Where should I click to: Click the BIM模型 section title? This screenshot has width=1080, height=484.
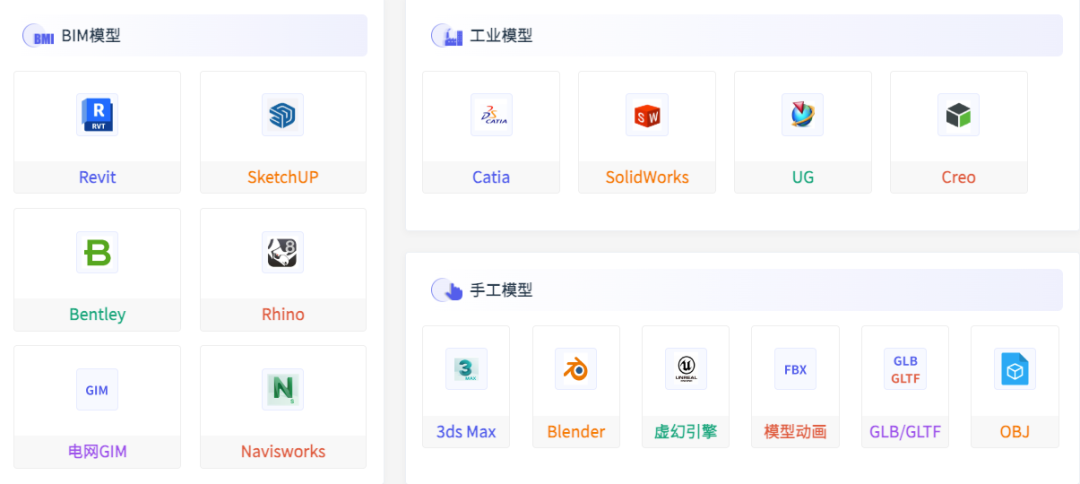[x=91, y=36]
